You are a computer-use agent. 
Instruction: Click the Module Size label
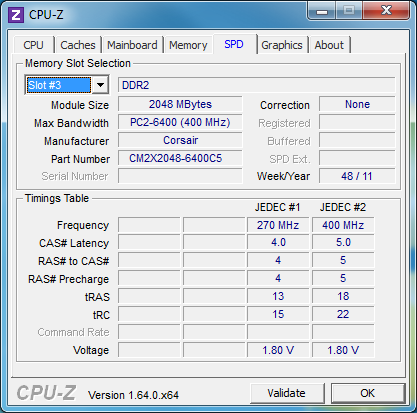tap(80, 105)
